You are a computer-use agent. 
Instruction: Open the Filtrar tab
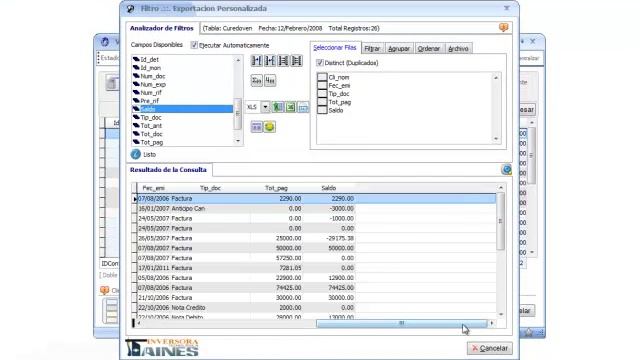coord(372,48)
